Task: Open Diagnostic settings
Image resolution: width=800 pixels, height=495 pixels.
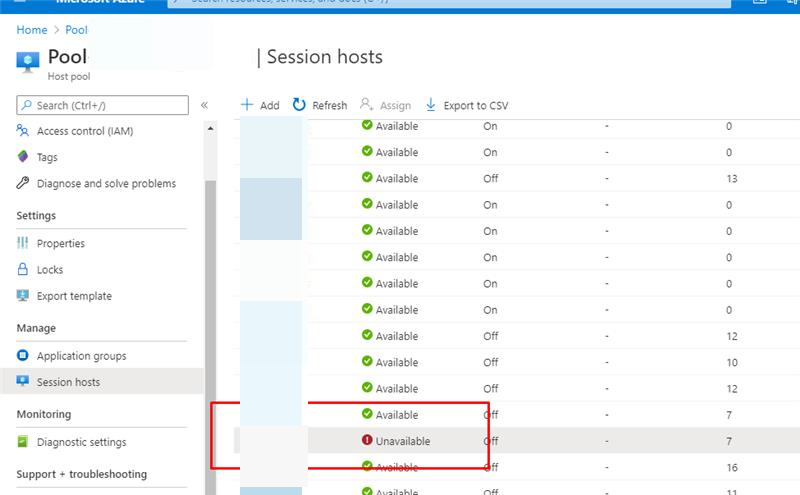Action: pyautogui.click(x=81, y=442)
